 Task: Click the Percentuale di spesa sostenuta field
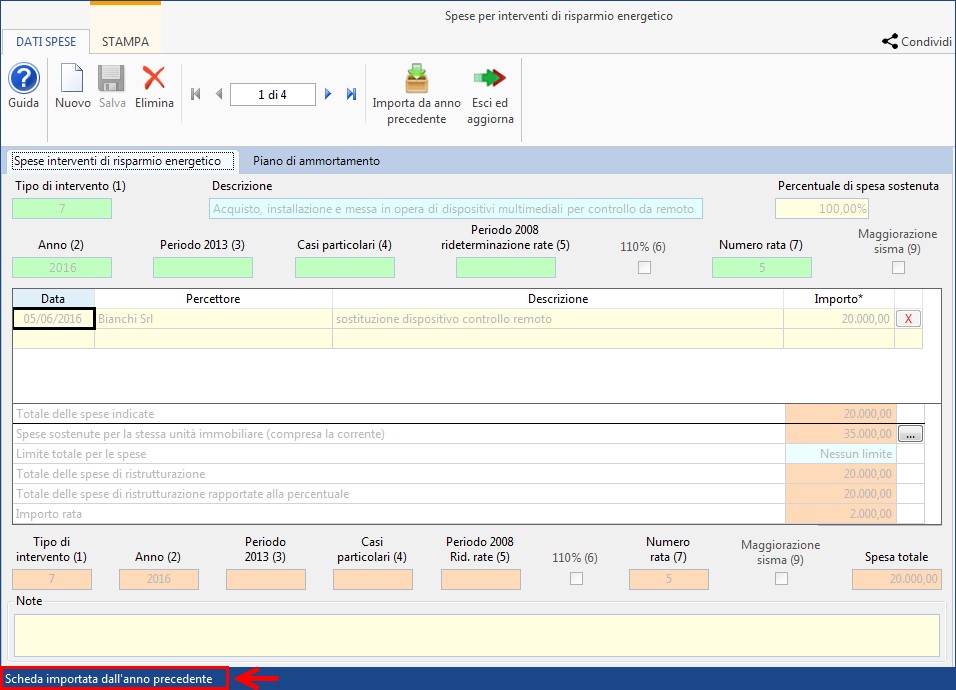pos(822,208)
